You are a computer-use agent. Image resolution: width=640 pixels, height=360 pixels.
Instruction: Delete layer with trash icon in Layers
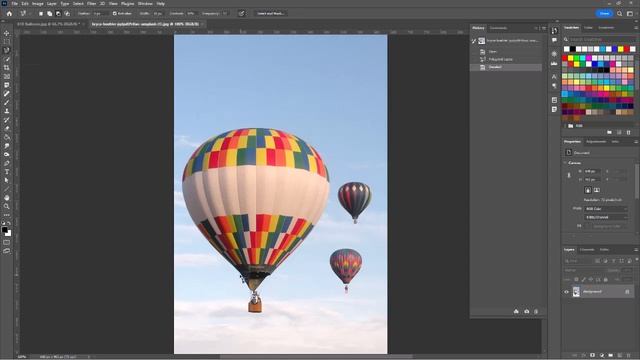629,356
